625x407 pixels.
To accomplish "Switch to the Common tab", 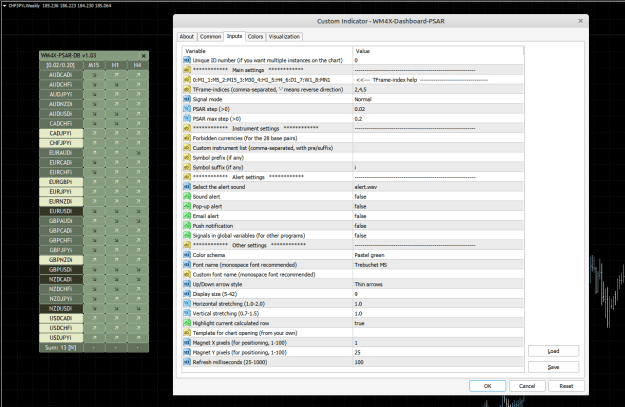I will tap(210, 37).
